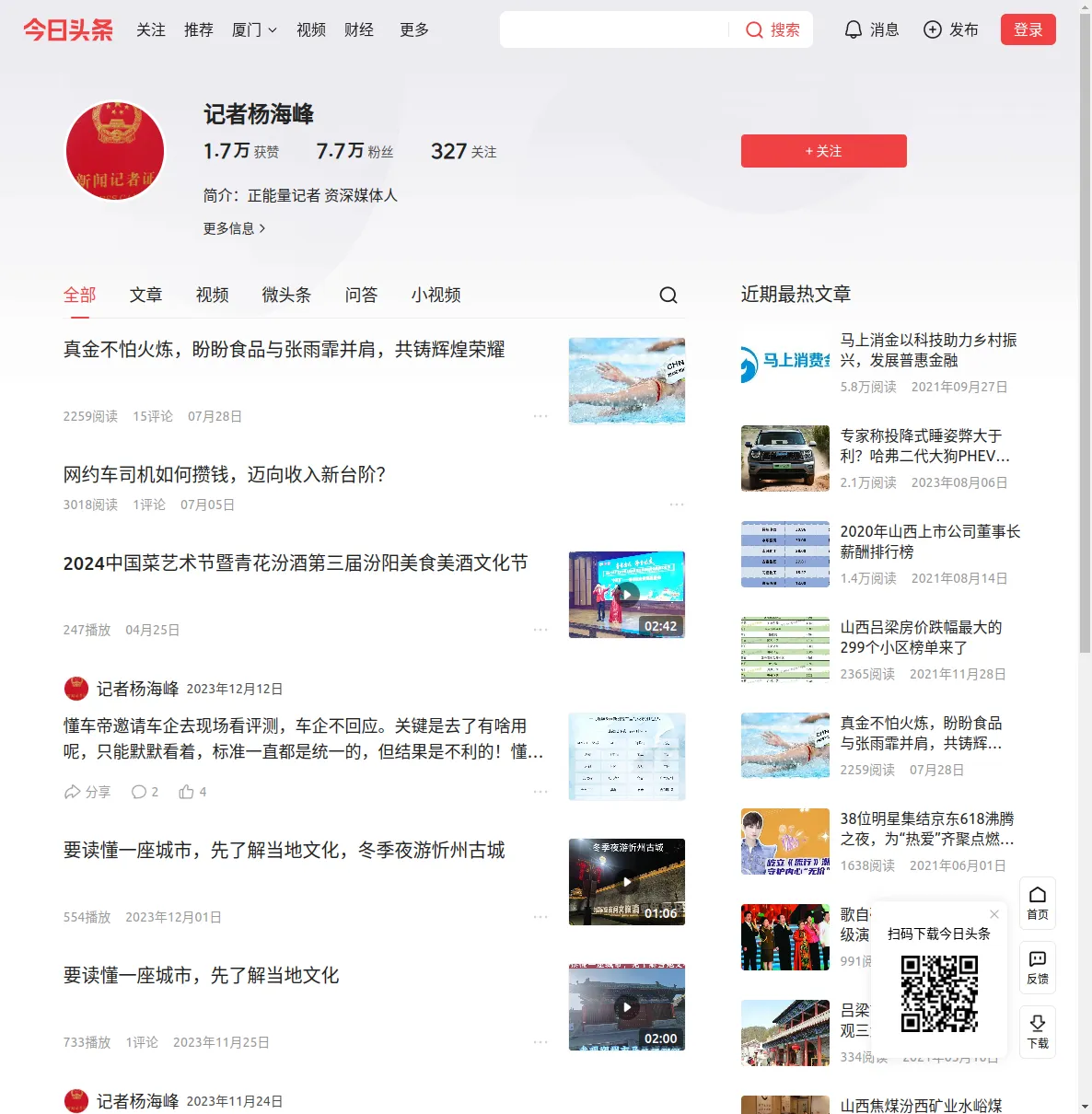Follow the author with + 关注
Screen dimensions: 1092x1114
pyautogui.click(x=824, y=151)
